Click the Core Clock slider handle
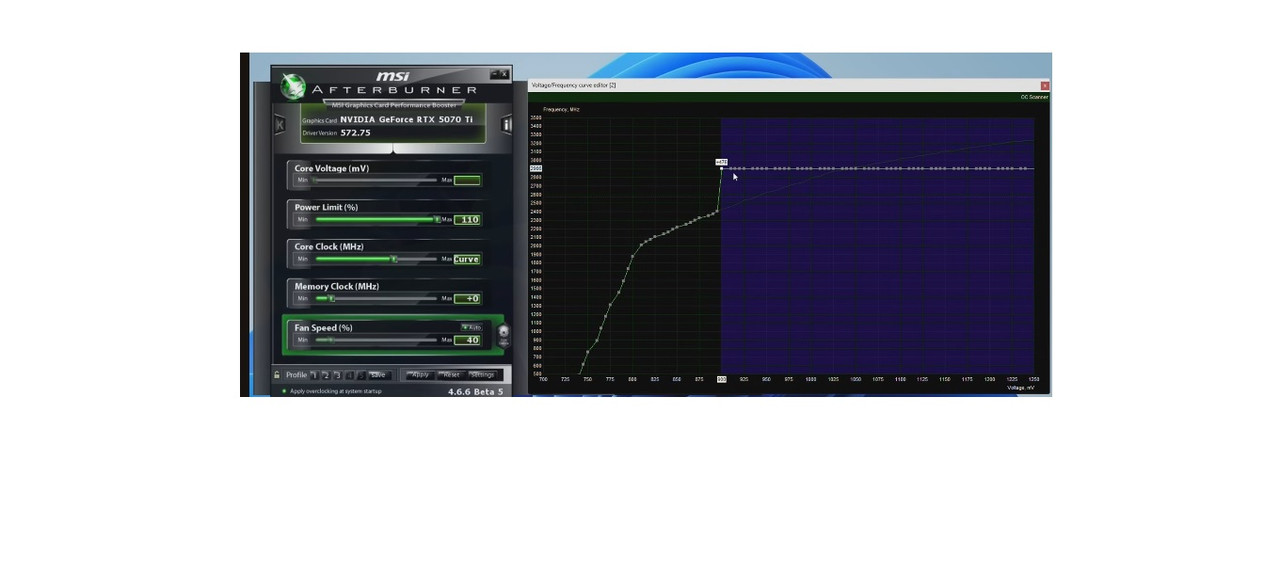1280x586 pixels. click(393, 259)
